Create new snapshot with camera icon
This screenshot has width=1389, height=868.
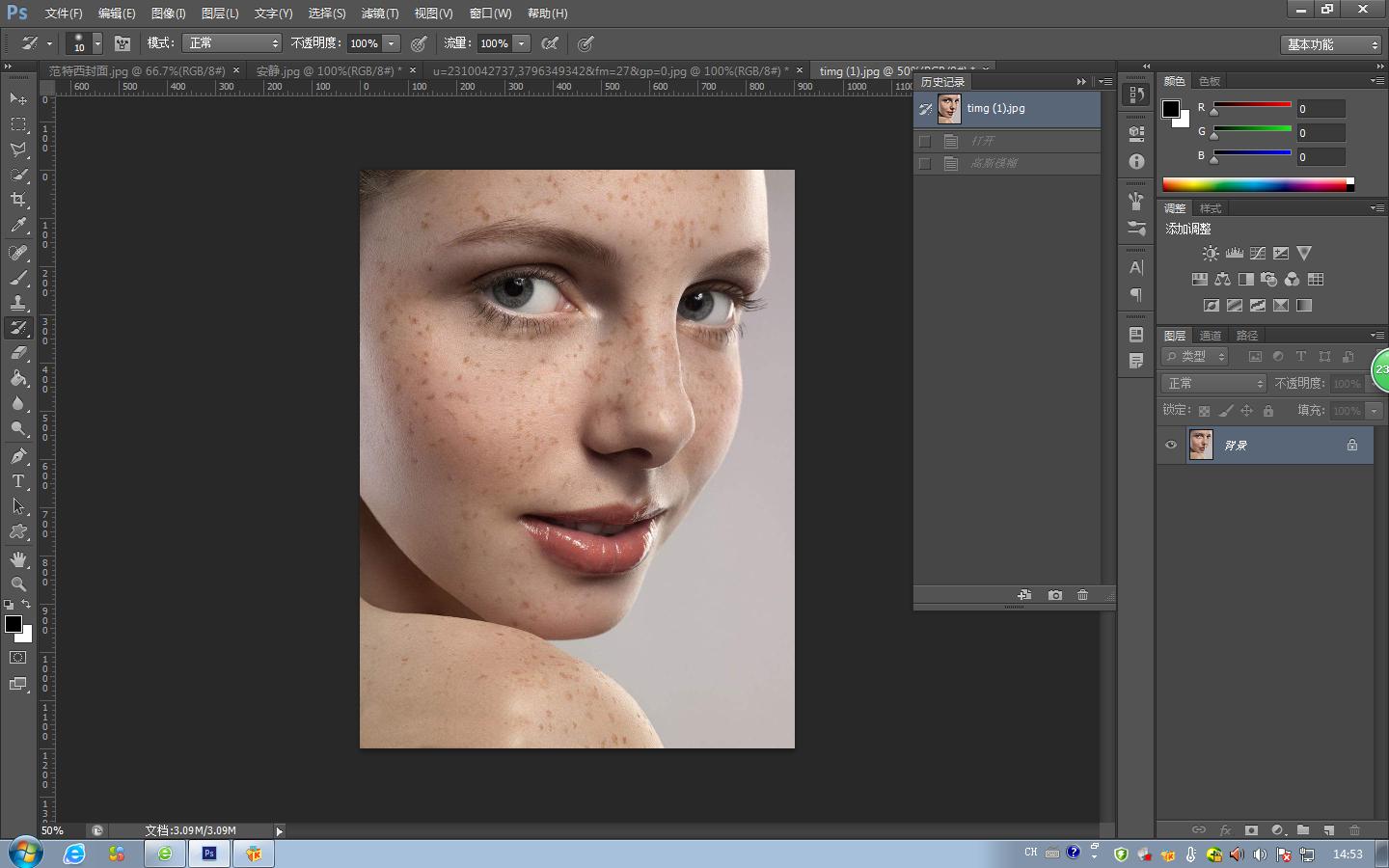(x=1055, y=595)
